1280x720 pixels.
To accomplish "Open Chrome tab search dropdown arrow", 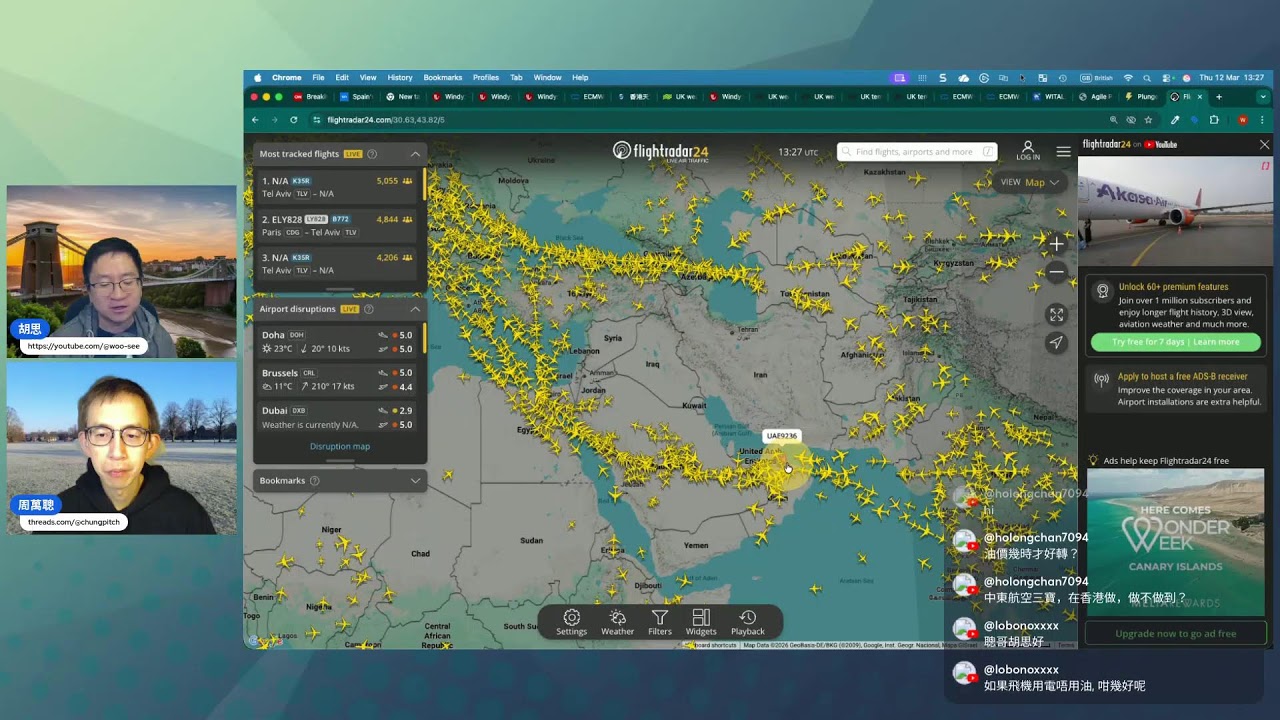I will 1263,97.
